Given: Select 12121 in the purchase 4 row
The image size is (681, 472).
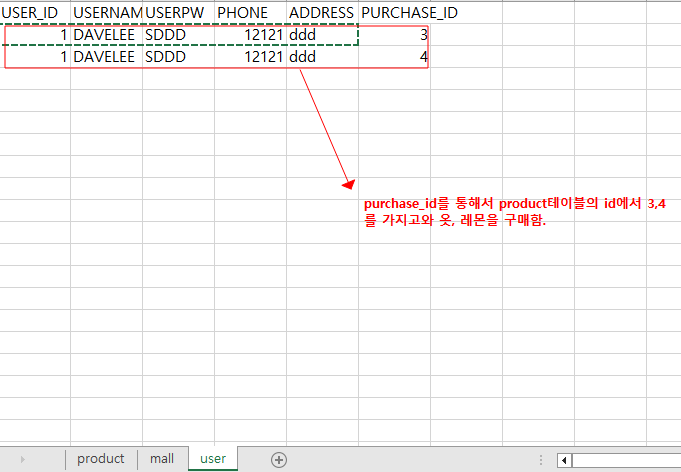Looking at the screenshot, I should [251, 56].
